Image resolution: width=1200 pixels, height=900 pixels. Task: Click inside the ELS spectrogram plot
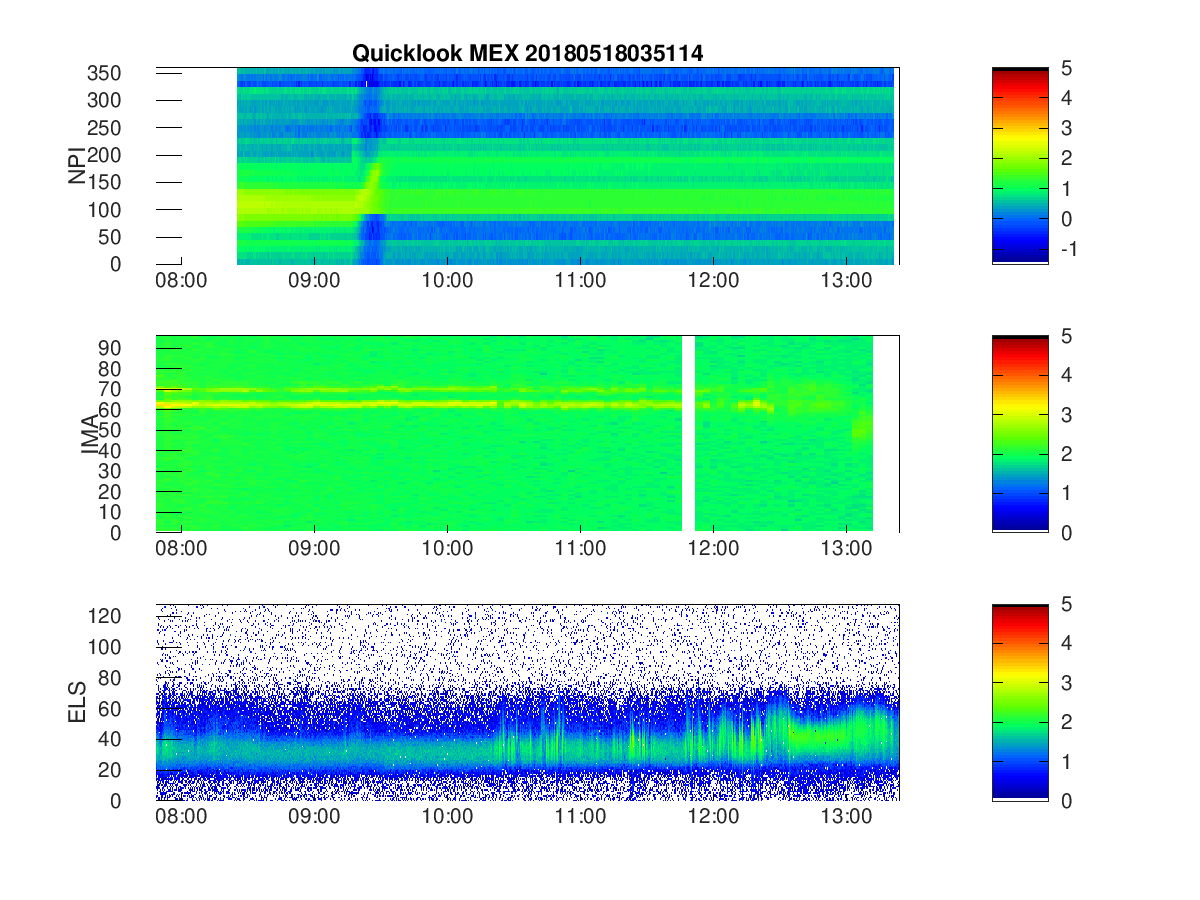527,702
